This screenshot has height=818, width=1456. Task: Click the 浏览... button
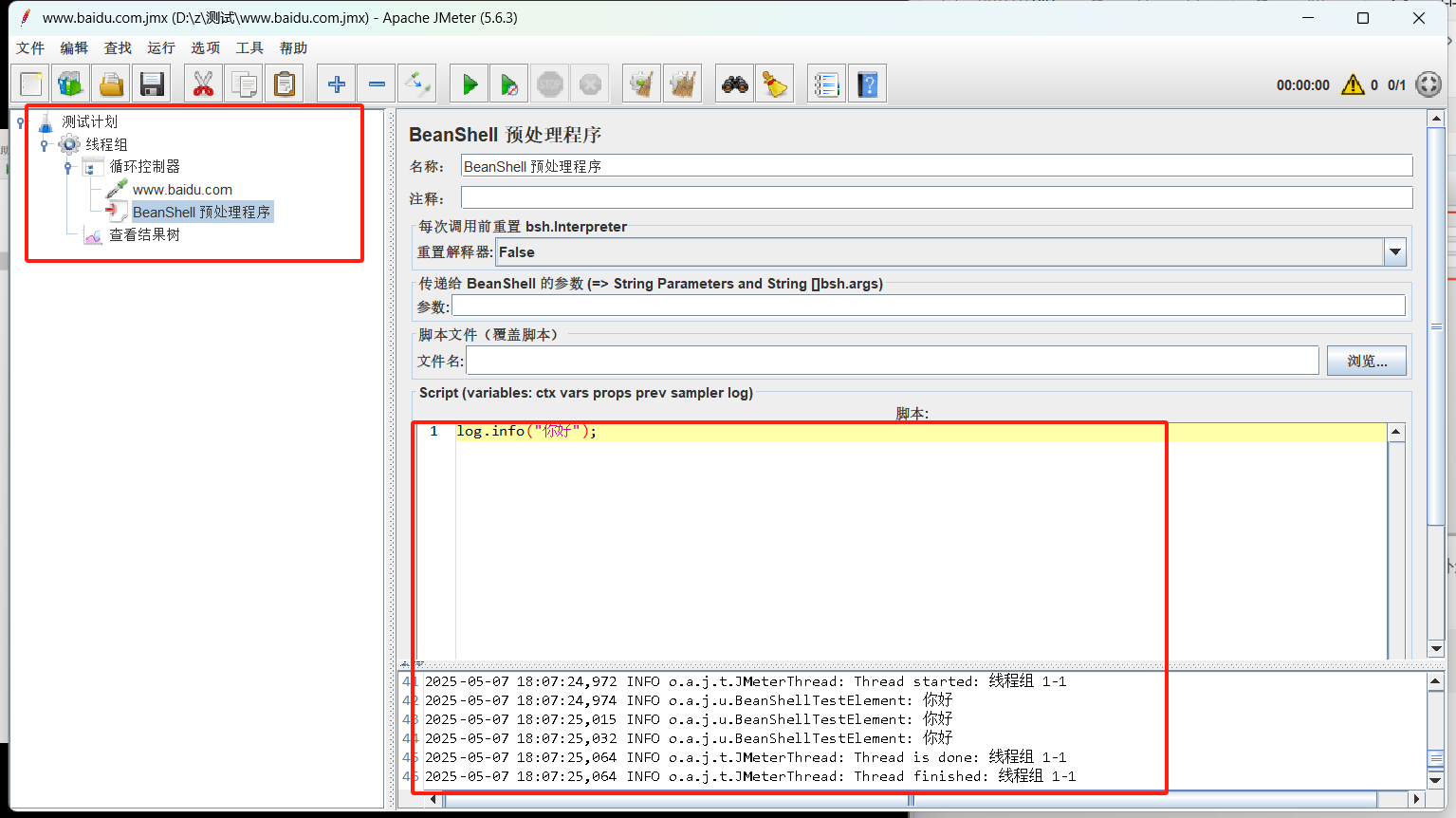click(x=1367, y=361)
